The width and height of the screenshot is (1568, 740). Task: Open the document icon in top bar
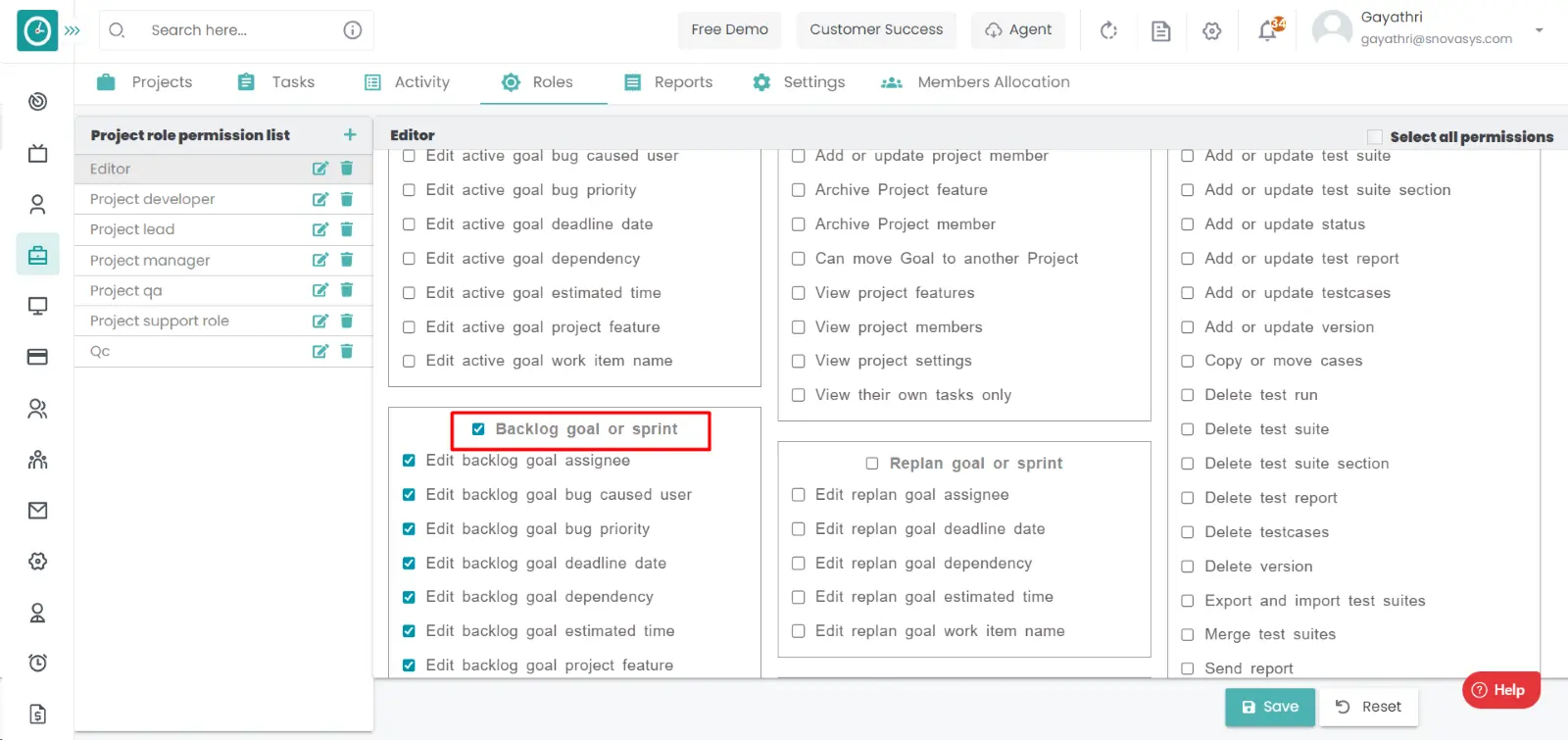(x=1160, y=30)
